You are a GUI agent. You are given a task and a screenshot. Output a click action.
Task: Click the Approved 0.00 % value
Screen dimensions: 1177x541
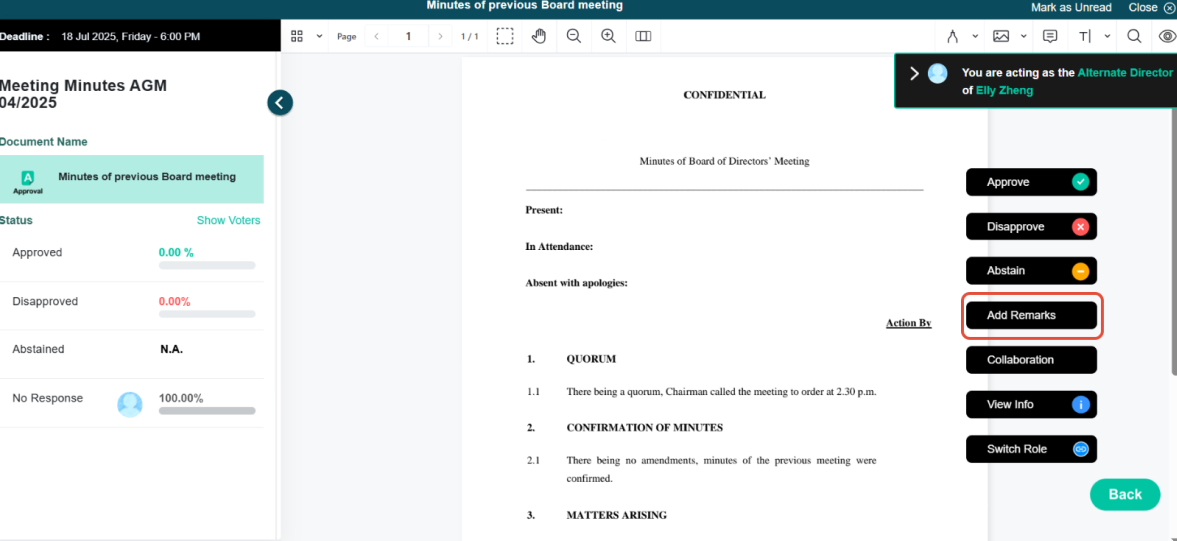coord(176,253)
